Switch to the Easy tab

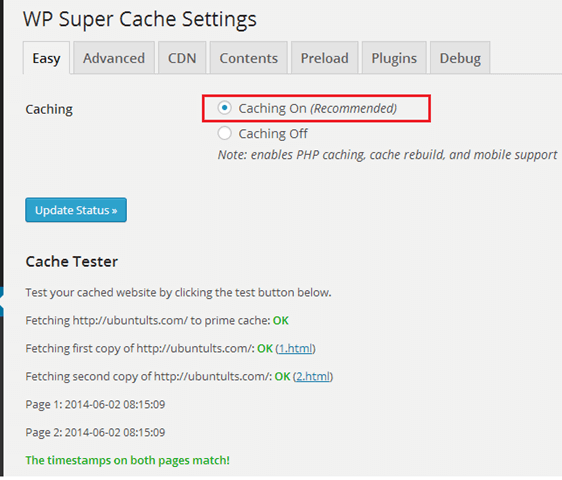(x=46, y=58)
